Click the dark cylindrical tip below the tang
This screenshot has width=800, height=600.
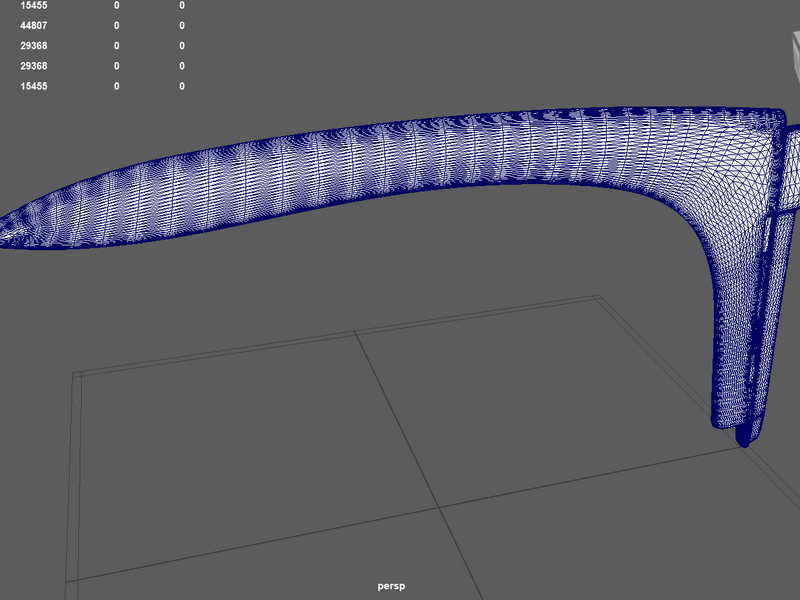click(744, 436)
